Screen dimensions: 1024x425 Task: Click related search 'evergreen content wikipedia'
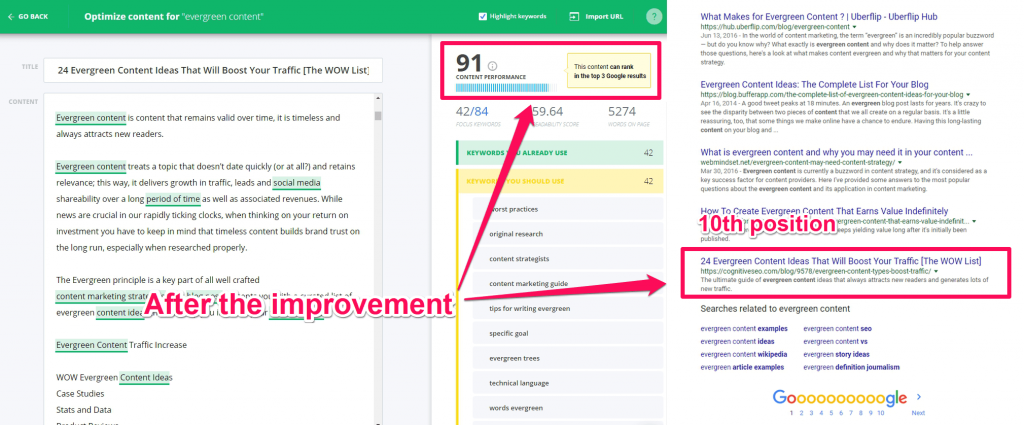click(x=743, y=354)
